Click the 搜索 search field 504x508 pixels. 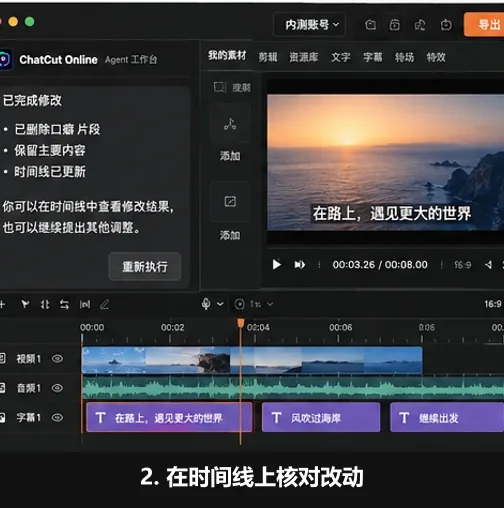241,88
